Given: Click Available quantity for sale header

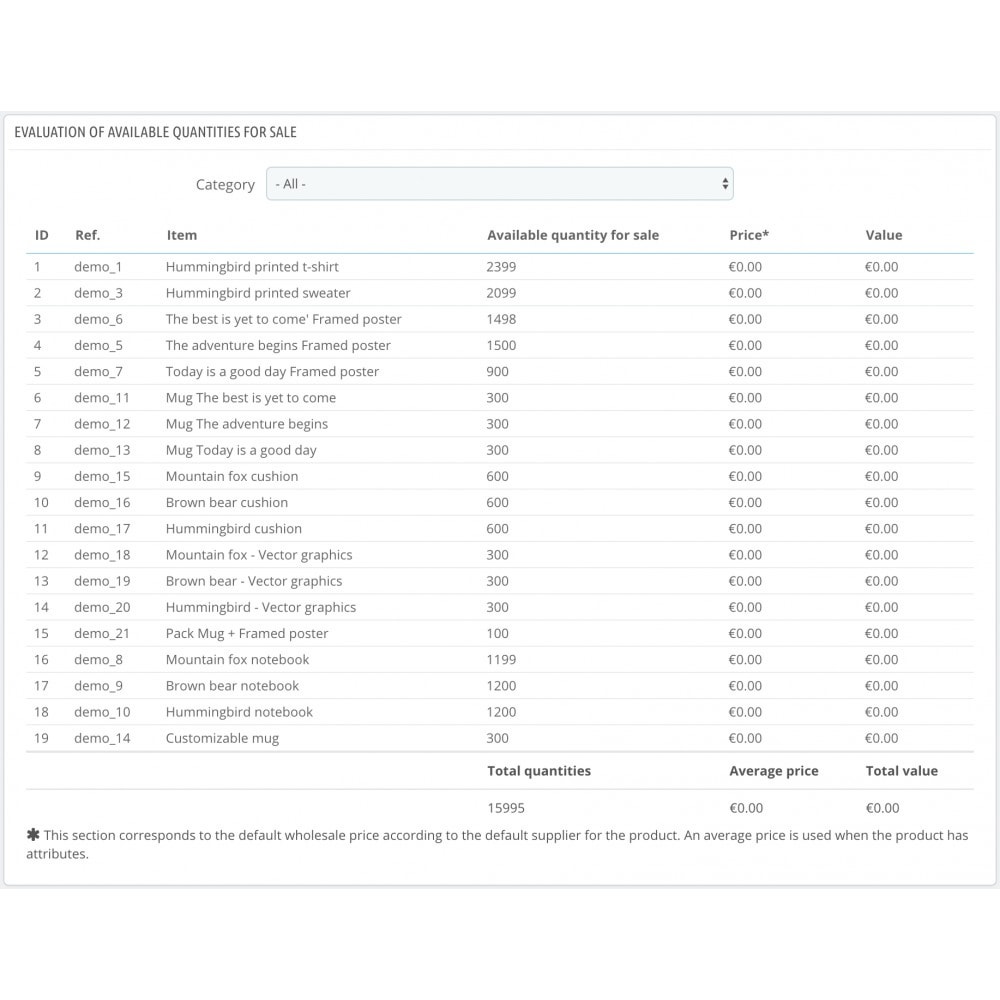Looking at the screenshot, I should point(573,235).
